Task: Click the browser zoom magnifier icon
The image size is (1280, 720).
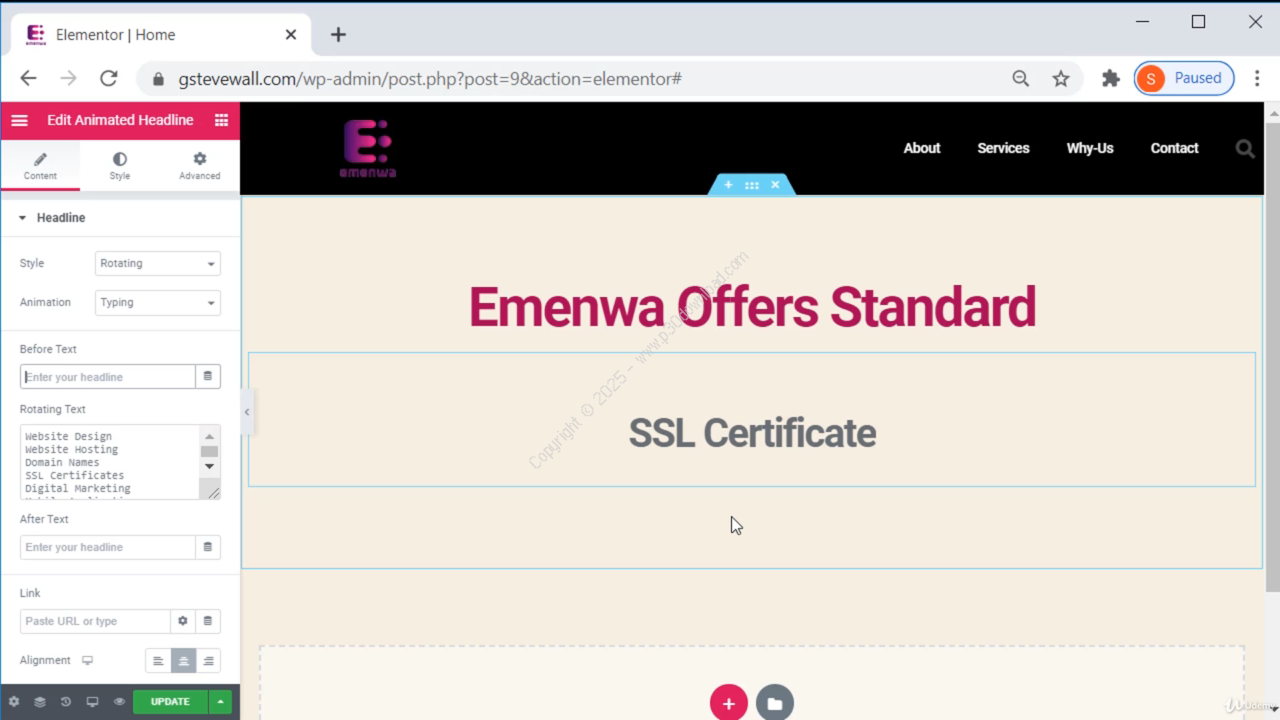Action: [x=1020, y=78]
